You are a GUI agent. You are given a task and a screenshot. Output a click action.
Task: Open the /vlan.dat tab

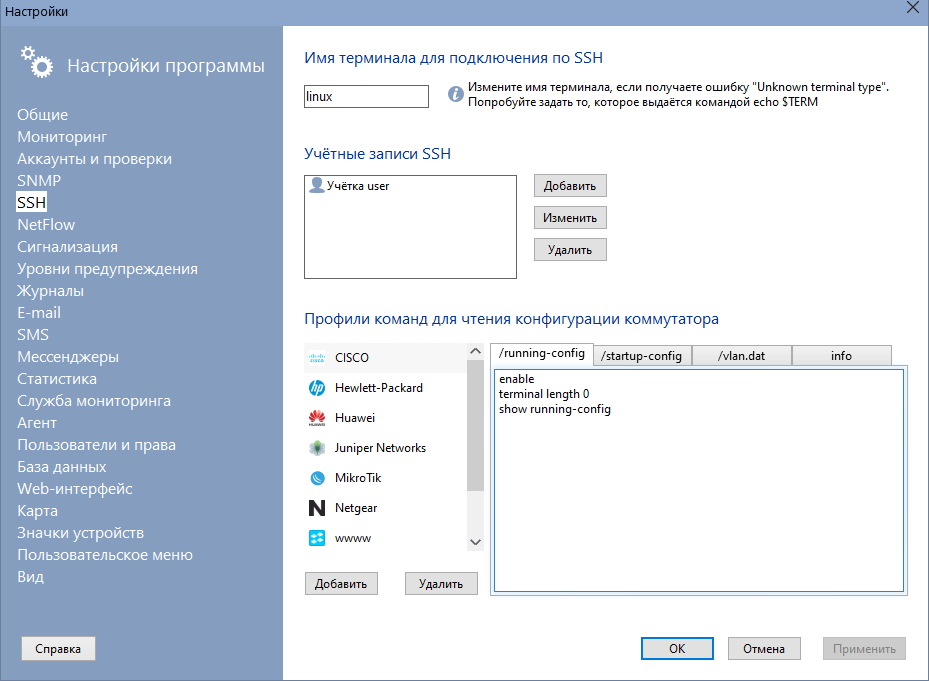pyautogui.click(x=741, y=356)
